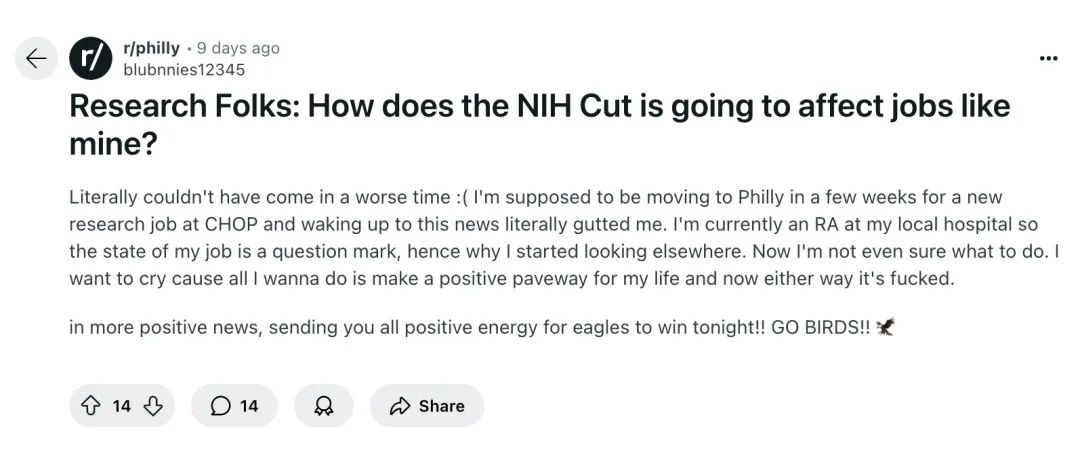Click the comment count number 14
Image resolution: width=1080 pixels, height=449 pixels.
249,406
